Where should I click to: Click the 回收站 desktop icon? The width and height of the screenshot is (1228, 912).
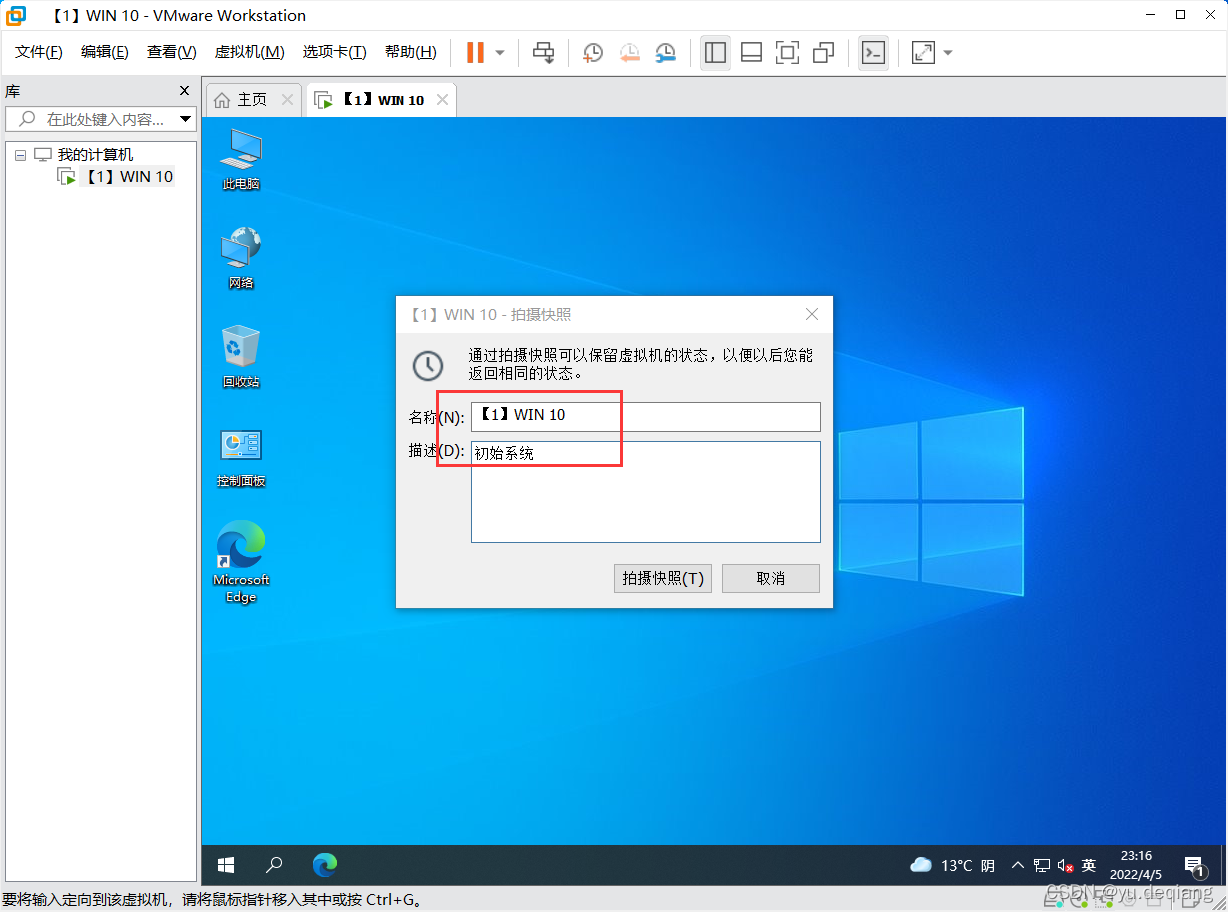241,357
